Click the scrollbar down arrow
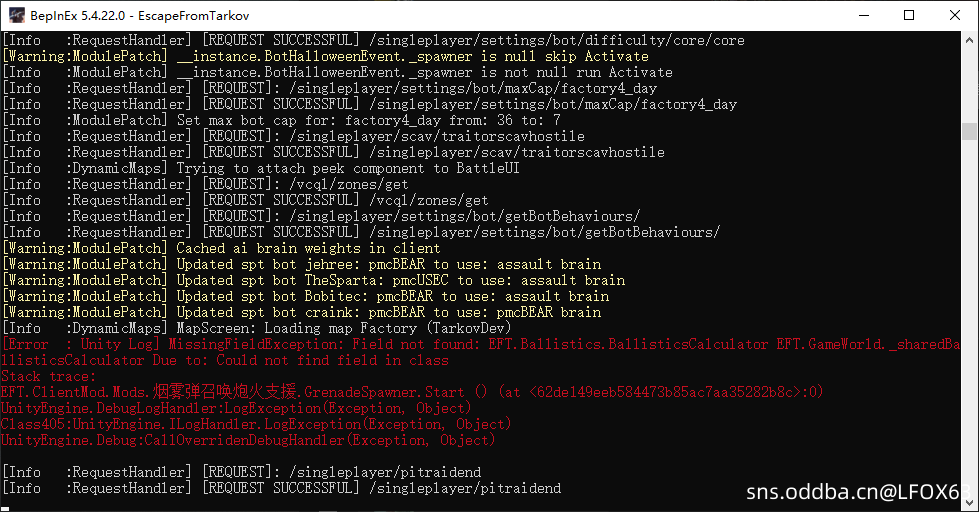The image size is (979, 512). pyautogui.click(x=969, y=502)
